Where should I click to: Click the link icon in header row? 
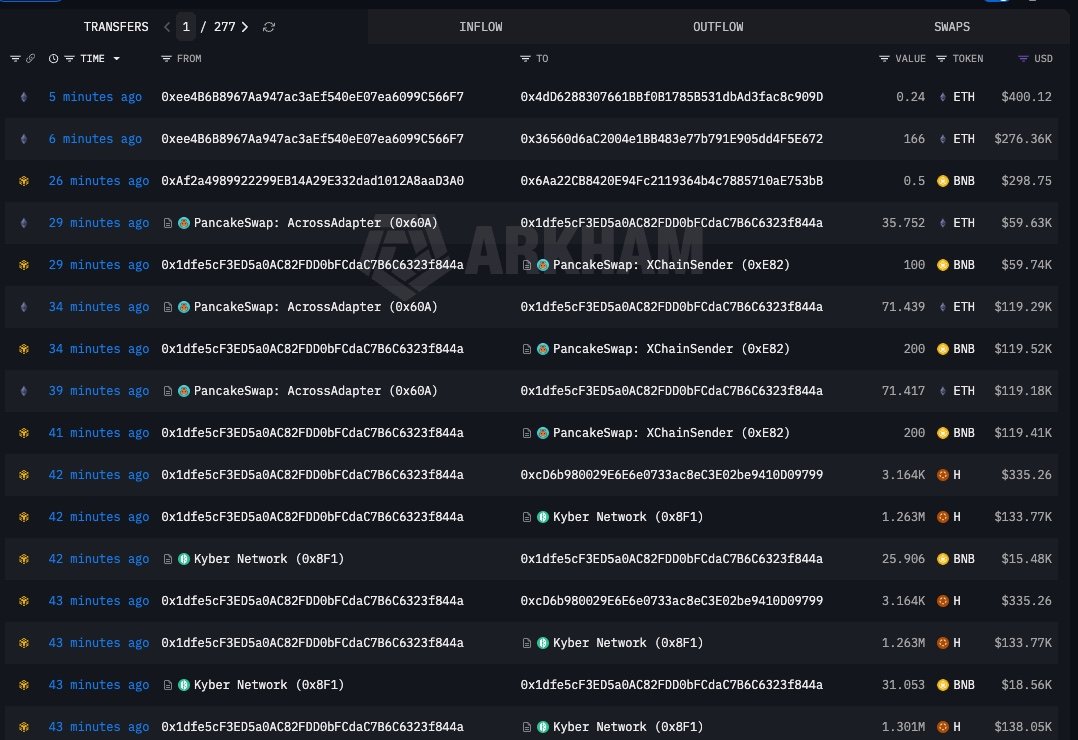[30, 58]
